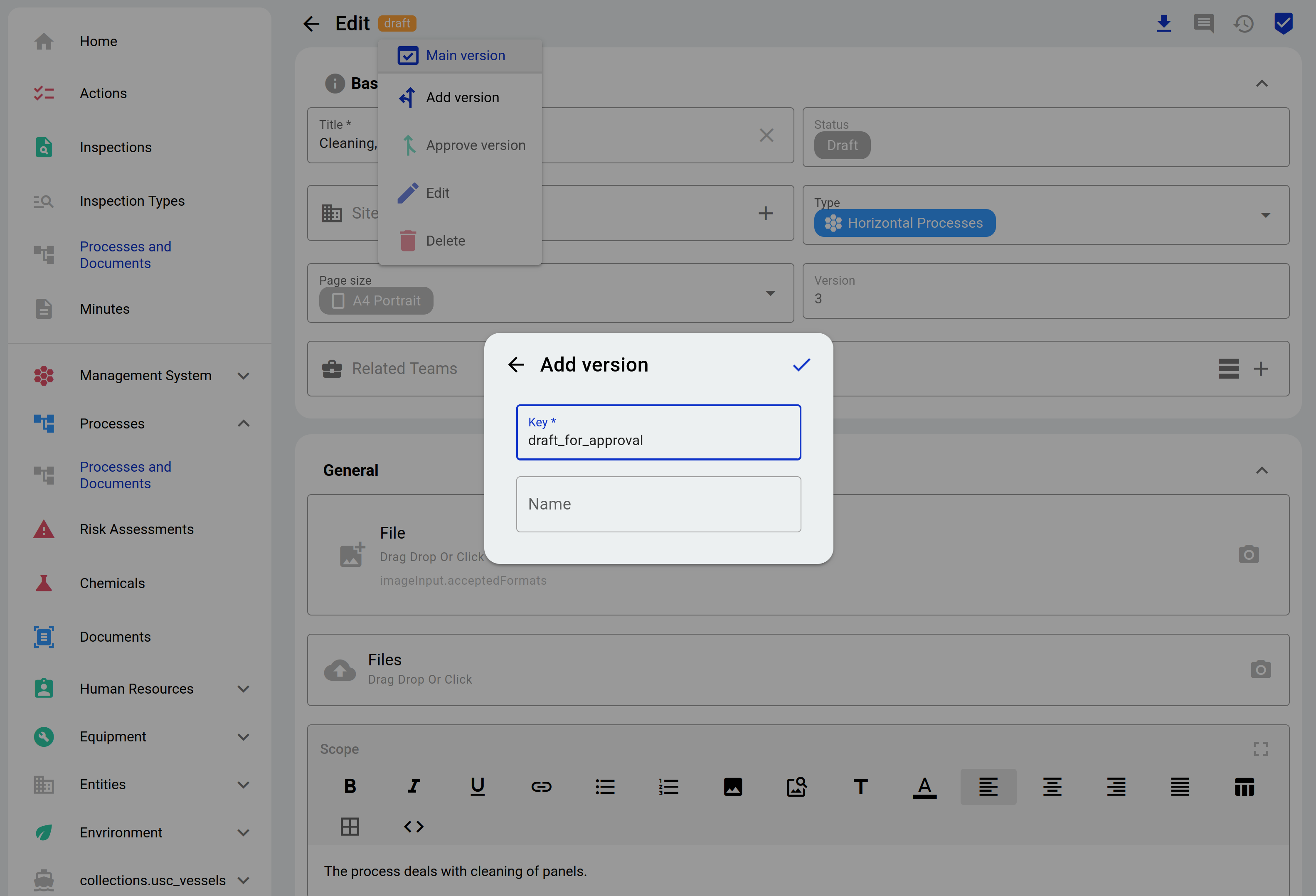Open Risk Assessments in the sidebar
The image size is (1316, 896).
click(x=136, y=529)
